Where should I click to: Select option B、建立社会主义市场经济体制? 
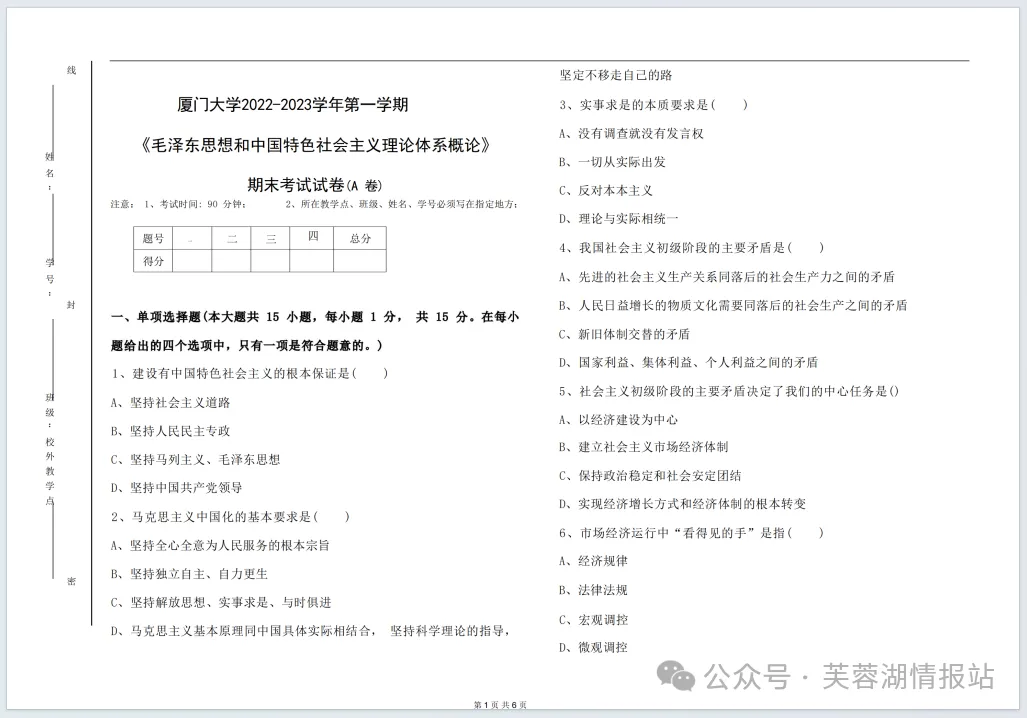(644, 447)
